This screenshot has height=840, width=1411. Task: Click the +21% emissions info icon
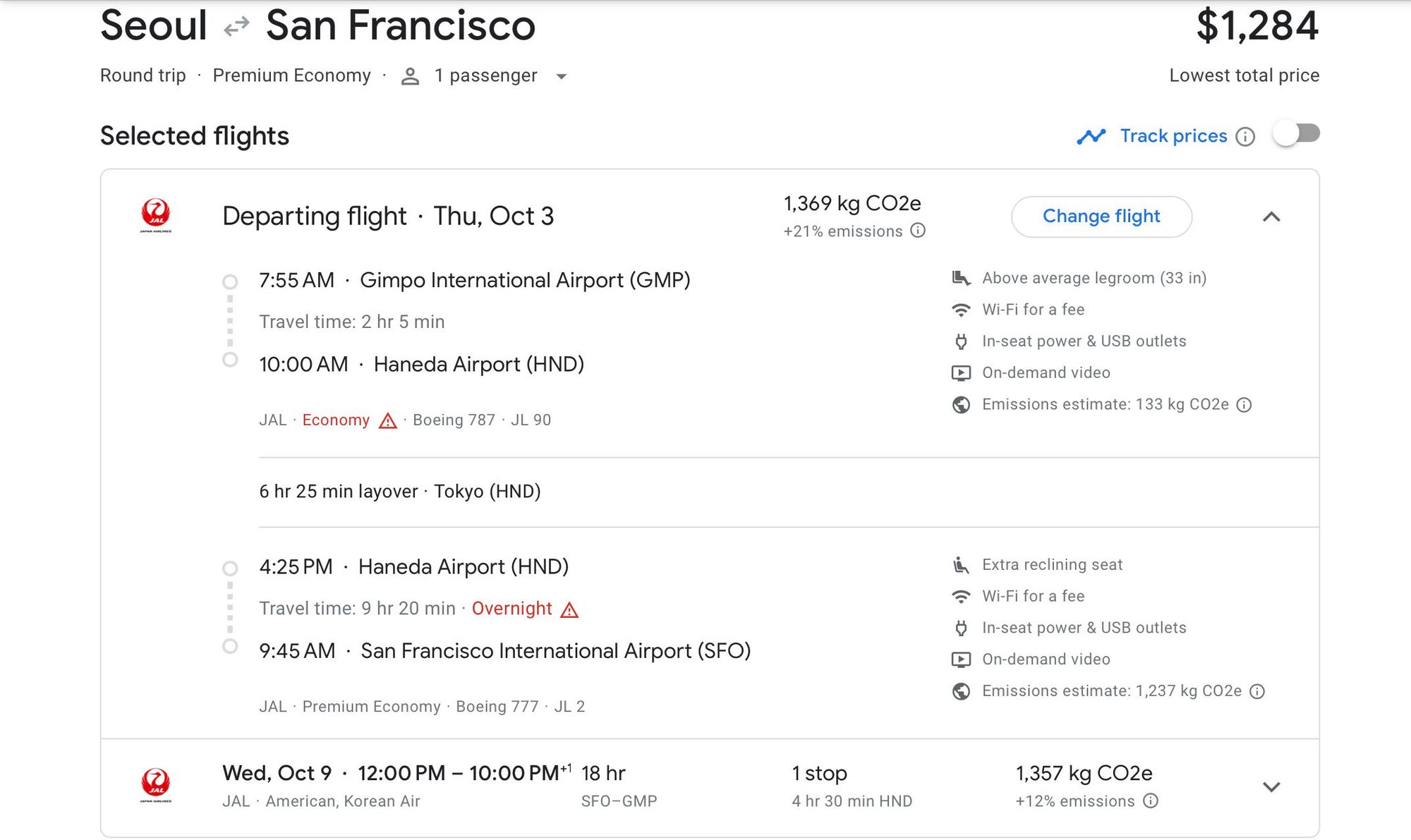[918, 231]
